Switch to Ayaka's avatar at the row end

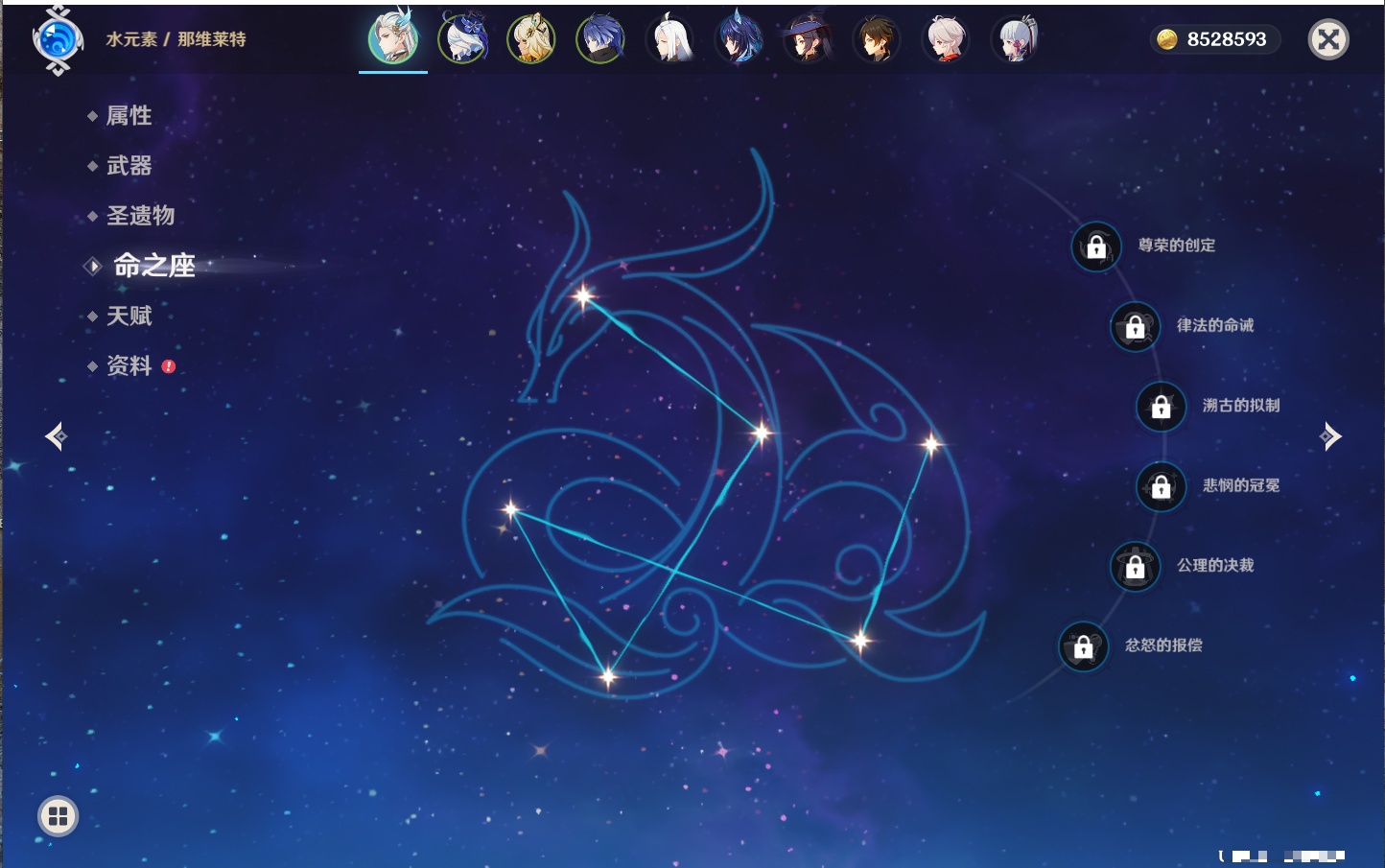click(x=1015, y=39)
